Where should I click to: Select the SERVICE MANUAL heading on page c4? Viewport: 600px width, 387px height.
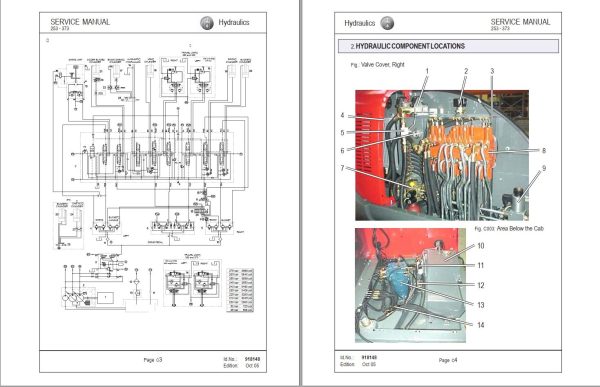520,22
